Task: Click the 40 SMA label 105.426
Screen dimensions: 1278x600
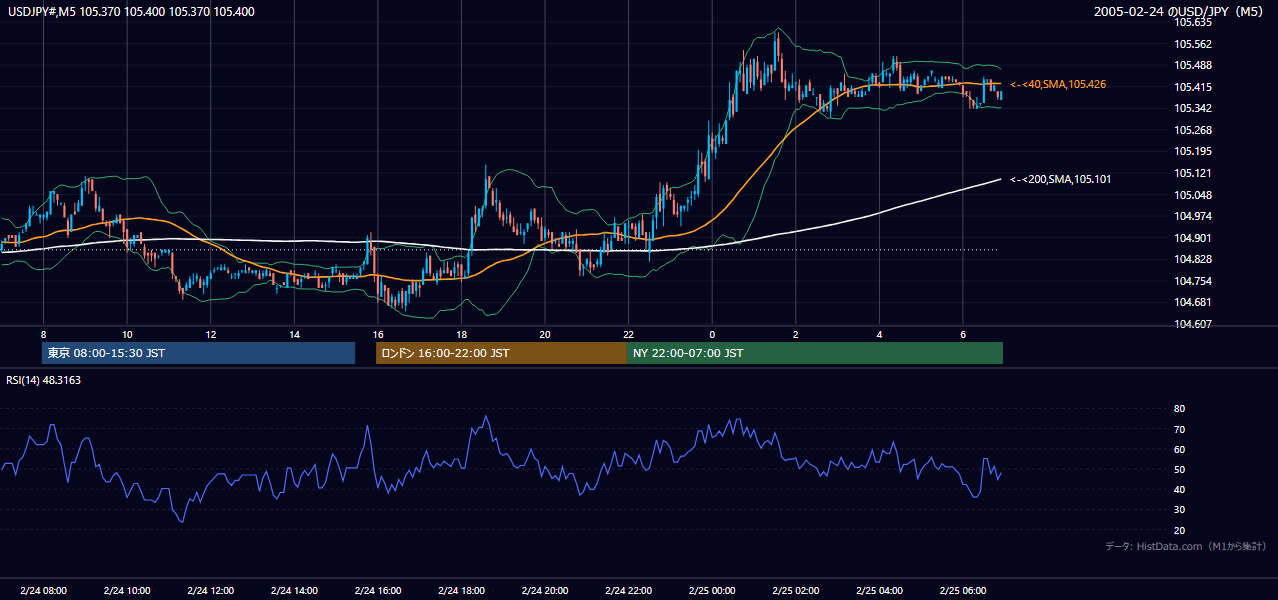Action: tap(1058, 84)
